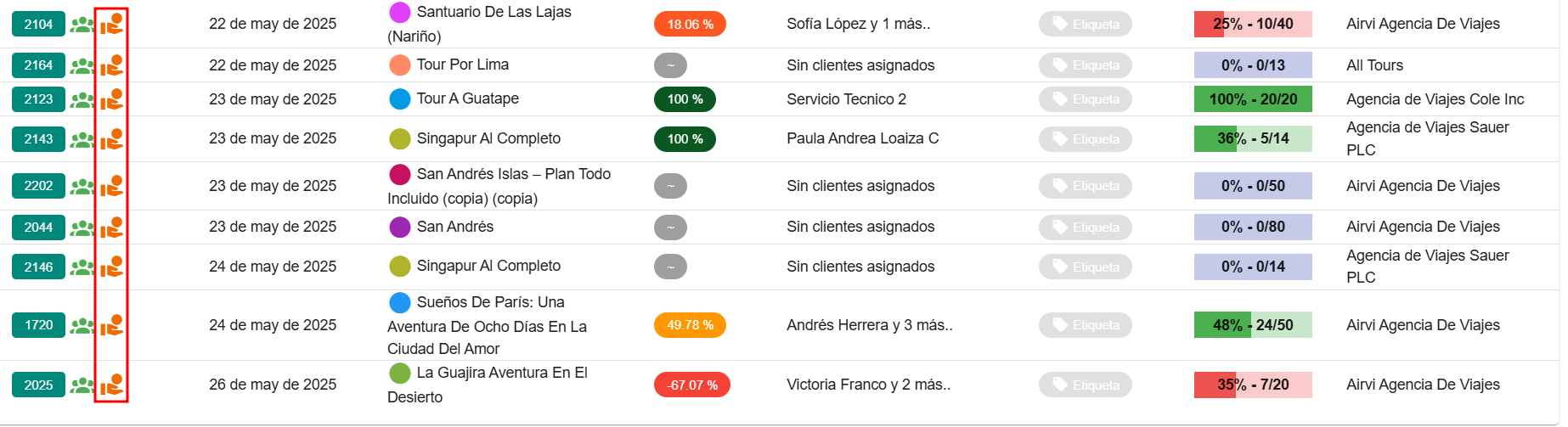
Task: Click the orange client icon in row 2164
Action: coord(111,65)
